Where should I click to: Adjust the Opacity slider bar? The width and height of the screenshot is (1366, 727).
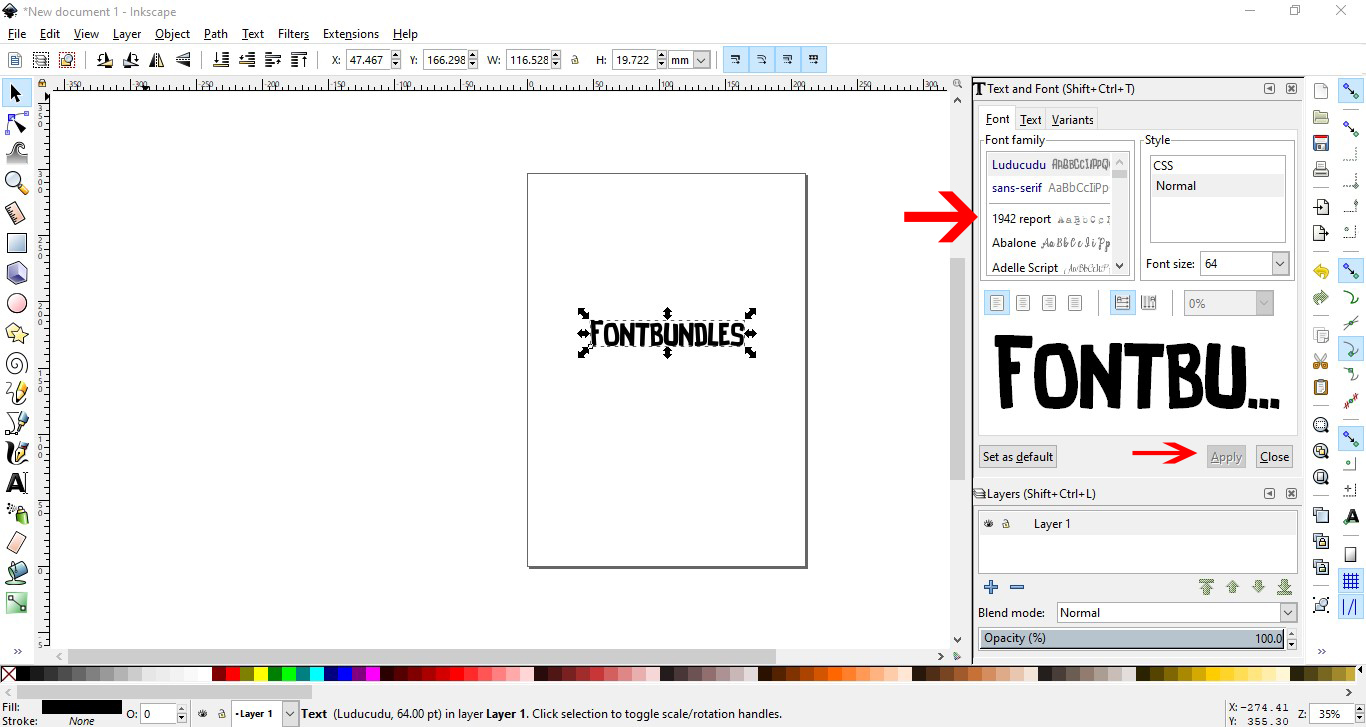(1131, 638)
